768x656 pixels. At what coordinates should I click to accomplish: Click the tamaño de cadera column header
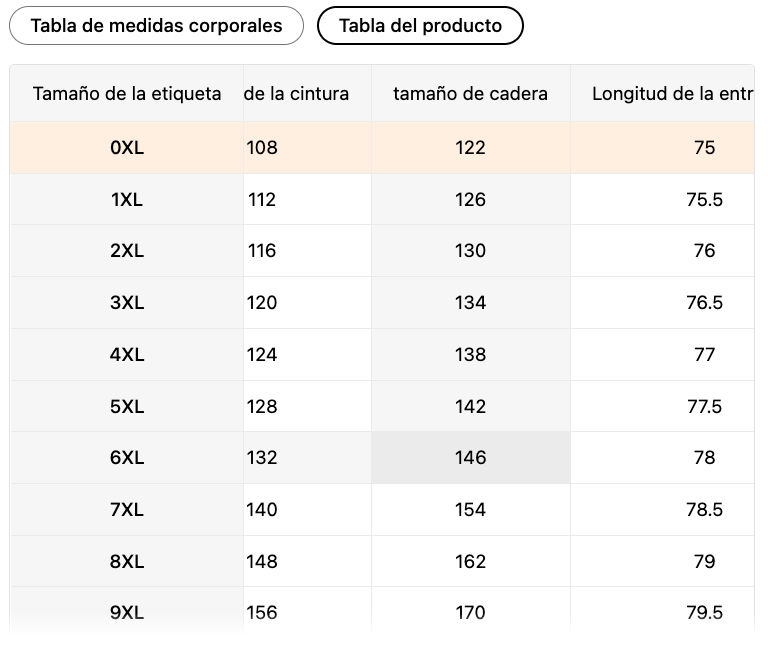point(471,94)
